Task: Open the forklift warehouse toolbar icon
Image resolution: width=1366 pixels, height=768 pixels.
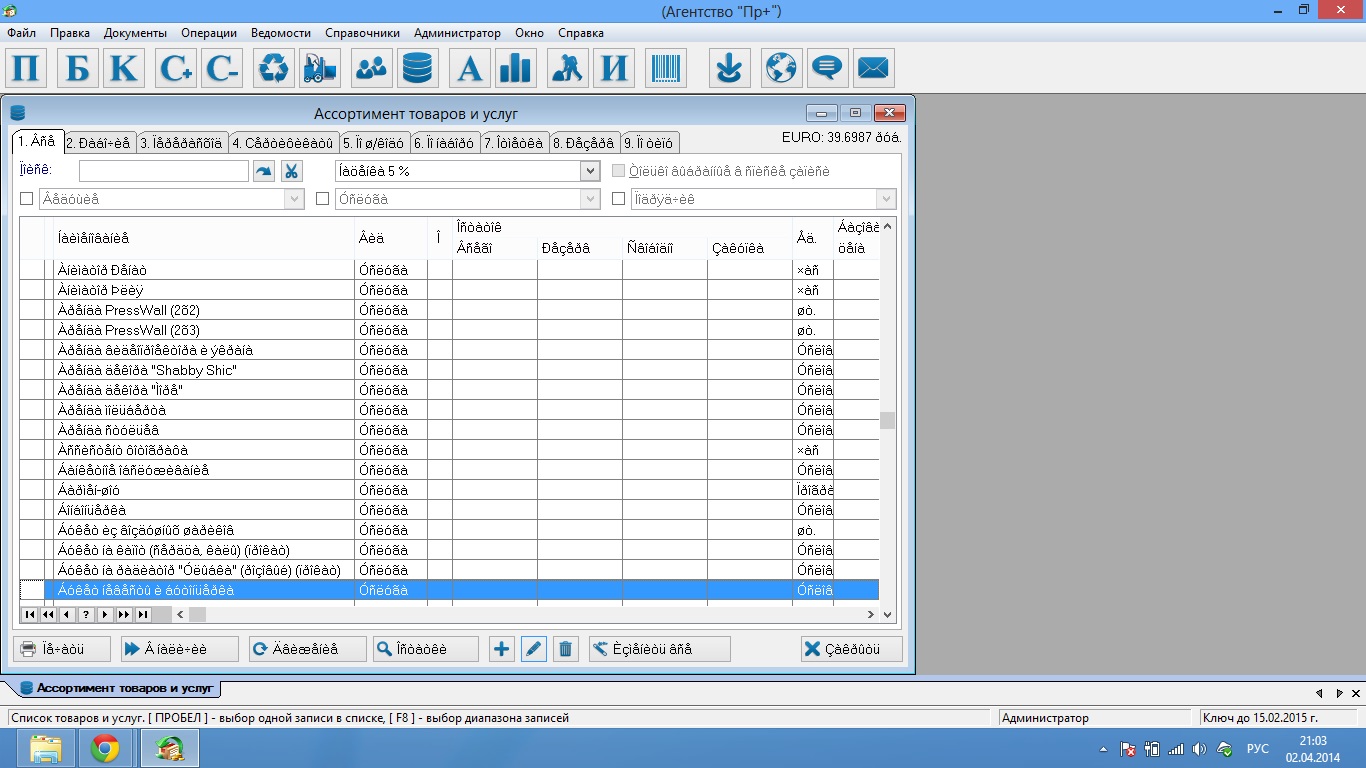Action: pyautogui.click(x=321, y=68)
